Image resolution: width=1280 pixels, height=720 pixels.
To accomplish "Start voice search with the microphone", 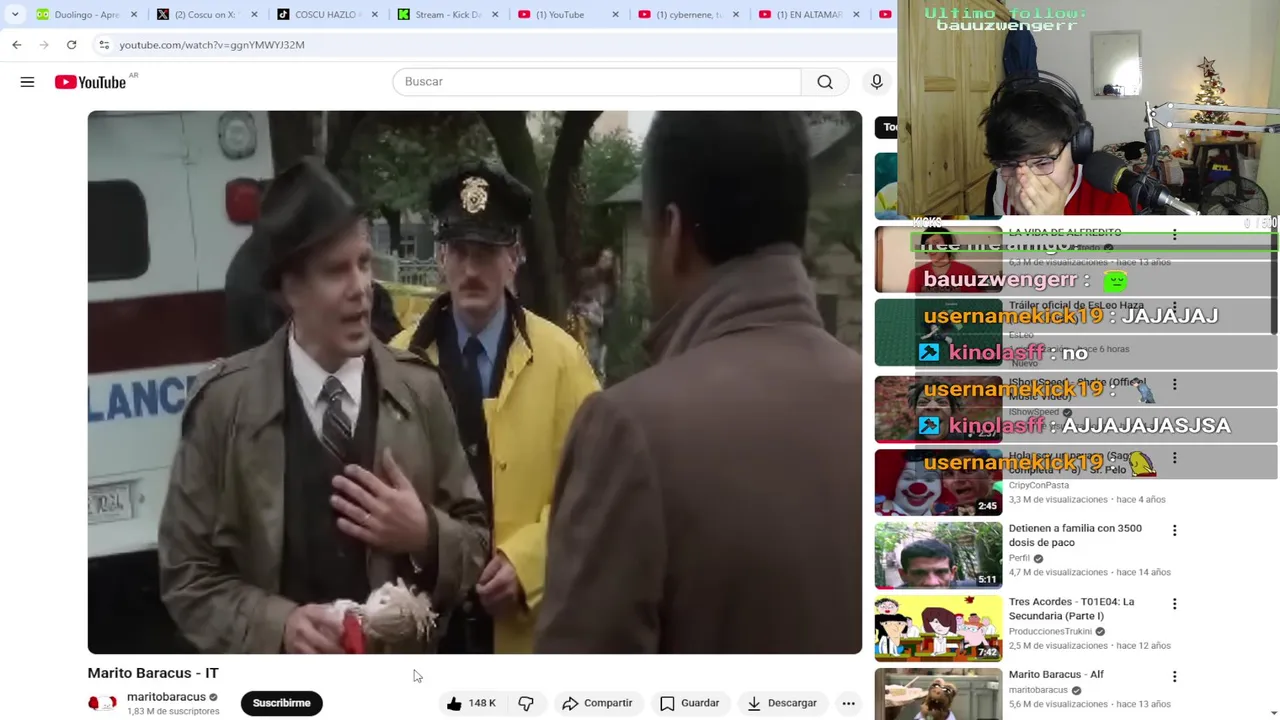I will click(x=876, y=82).
